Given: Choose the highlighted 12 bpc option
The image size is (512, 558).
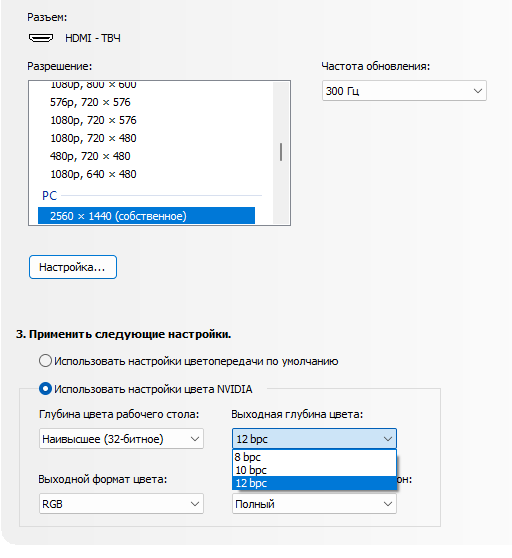Looking at the screenshot, I should point(314,483).
